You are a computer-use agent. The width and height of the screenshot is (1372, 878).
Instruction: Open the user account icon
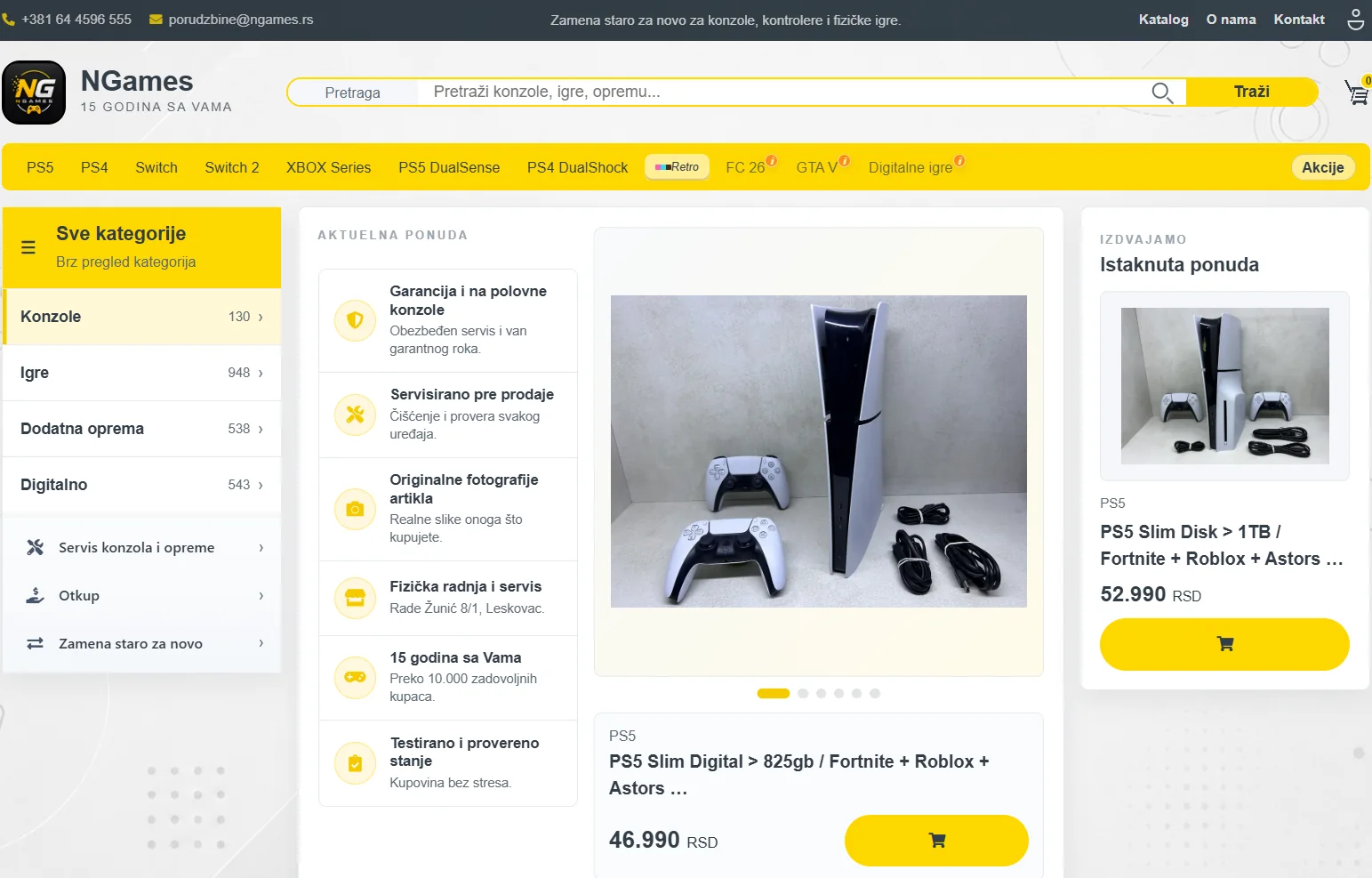1355,19
